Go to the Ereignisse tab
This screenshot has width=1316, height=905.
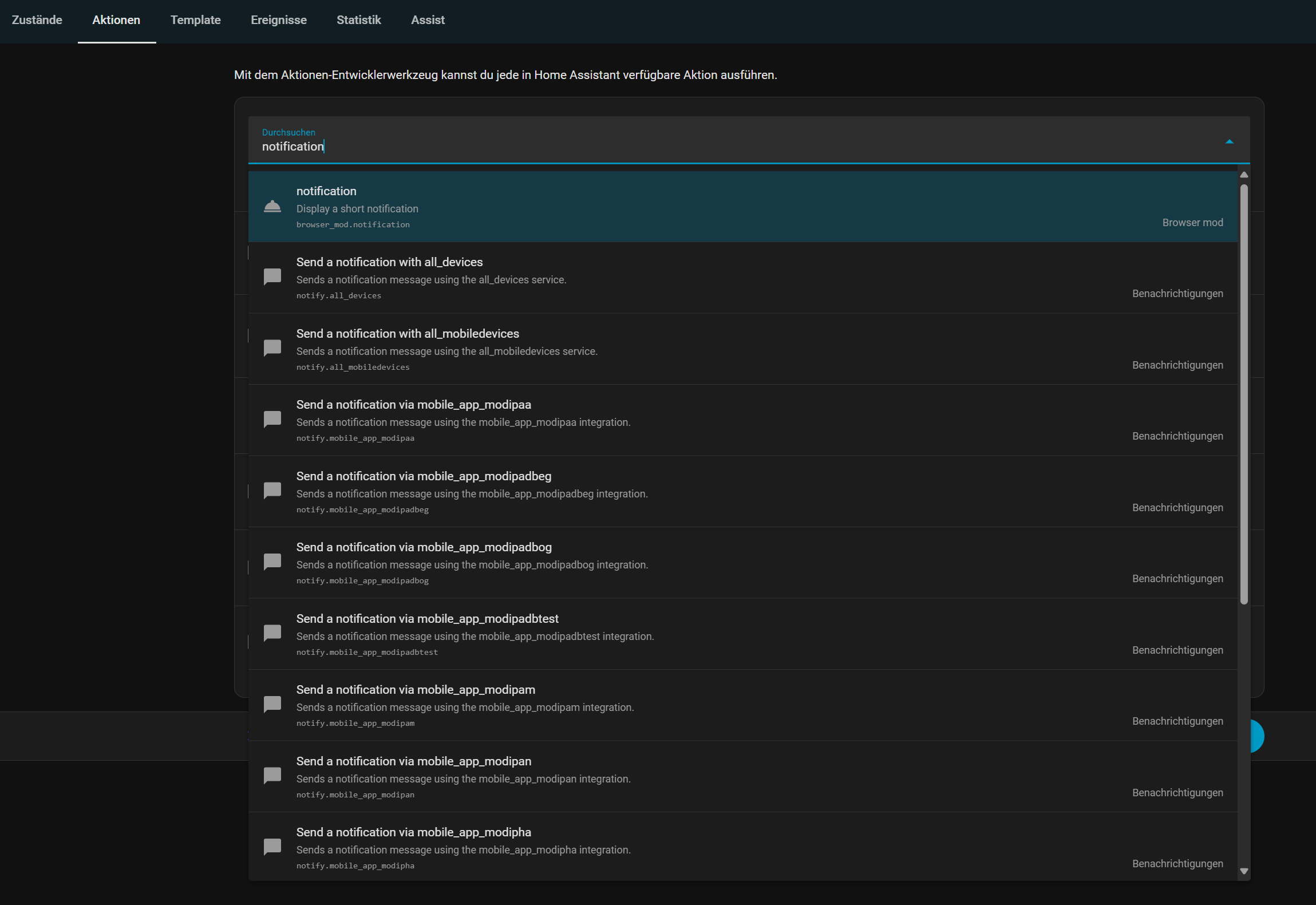[x=279, y=20]
